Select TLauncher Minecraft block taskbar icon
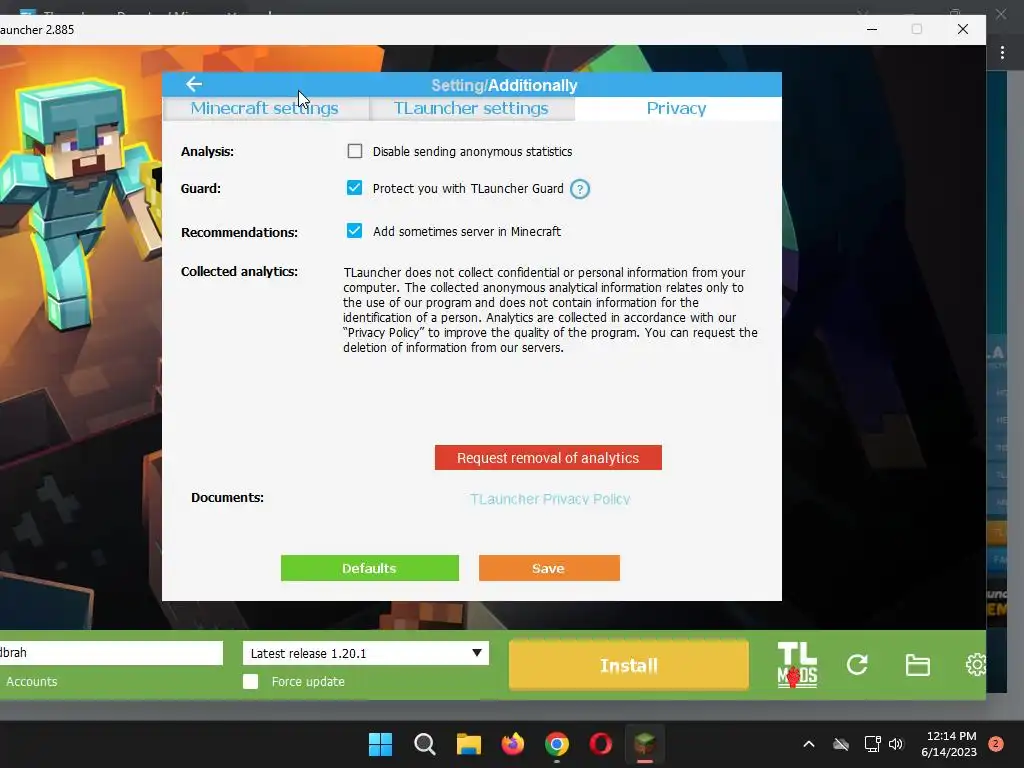 coord(645,744)
